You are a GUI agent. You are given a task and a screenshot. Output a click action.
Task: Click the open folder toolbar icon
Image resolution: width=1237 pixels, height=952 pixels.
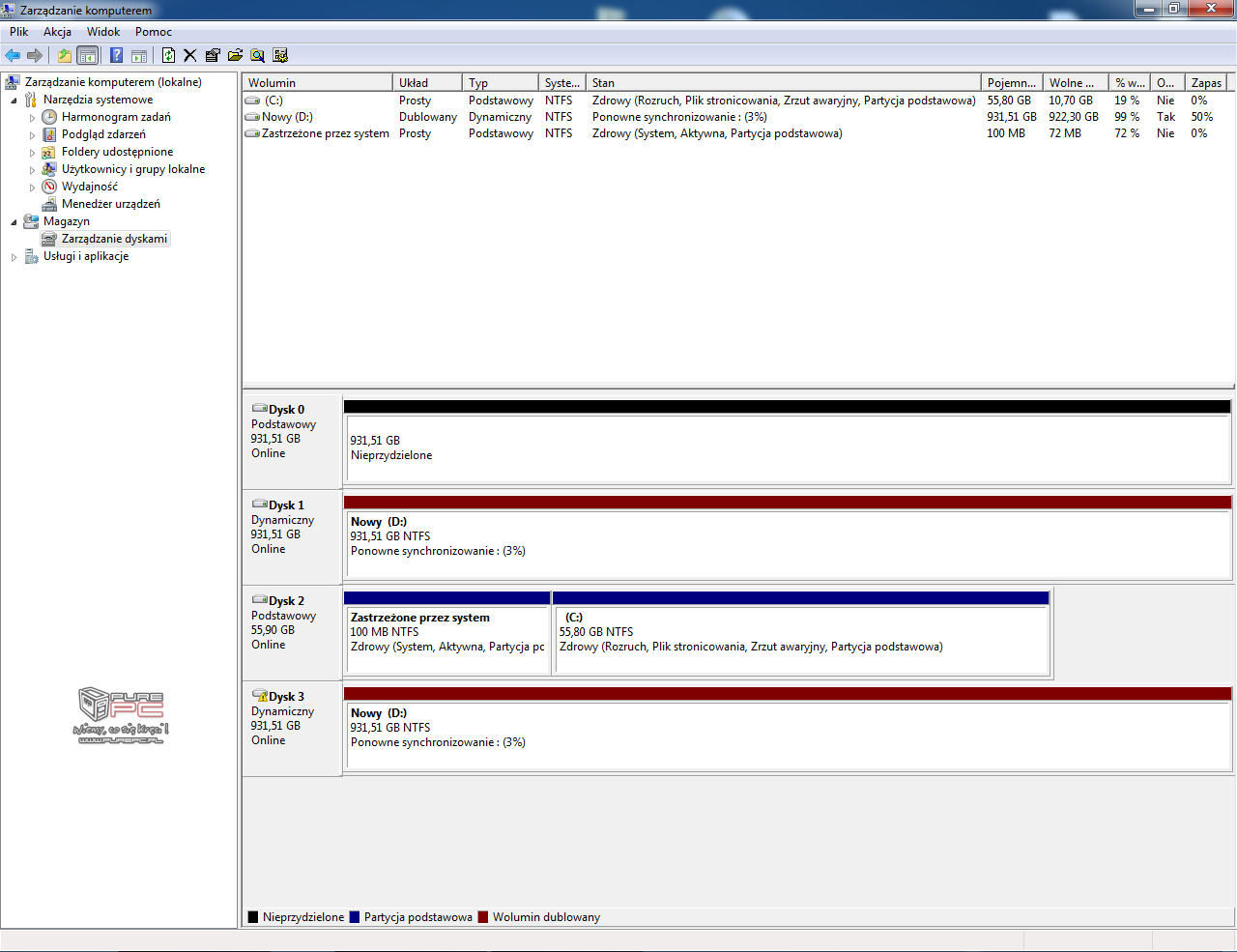coord(235,55)
